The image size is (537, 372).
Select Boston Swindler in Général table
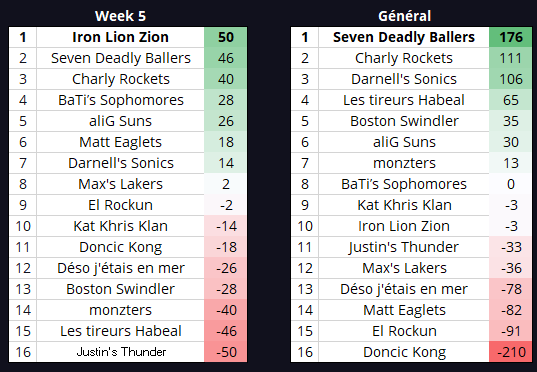pos(404,121)
